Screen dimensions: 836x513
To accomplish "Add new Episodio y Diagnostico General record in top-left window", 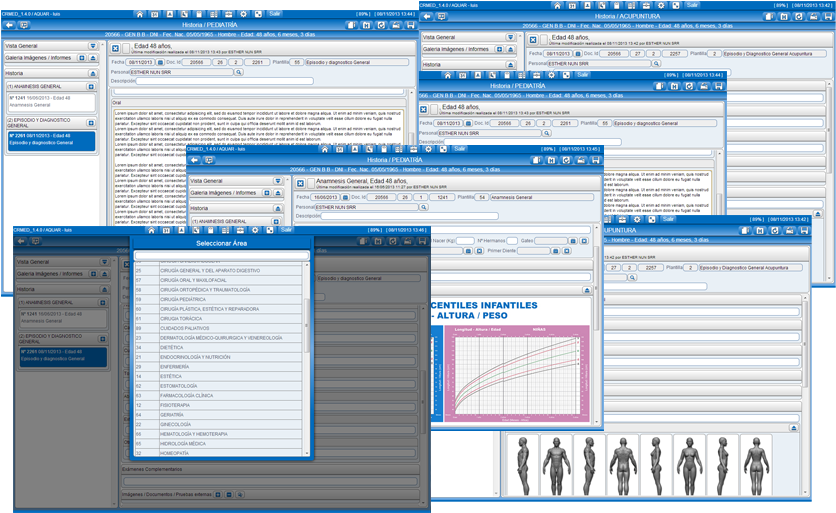I will pos(91,123).
